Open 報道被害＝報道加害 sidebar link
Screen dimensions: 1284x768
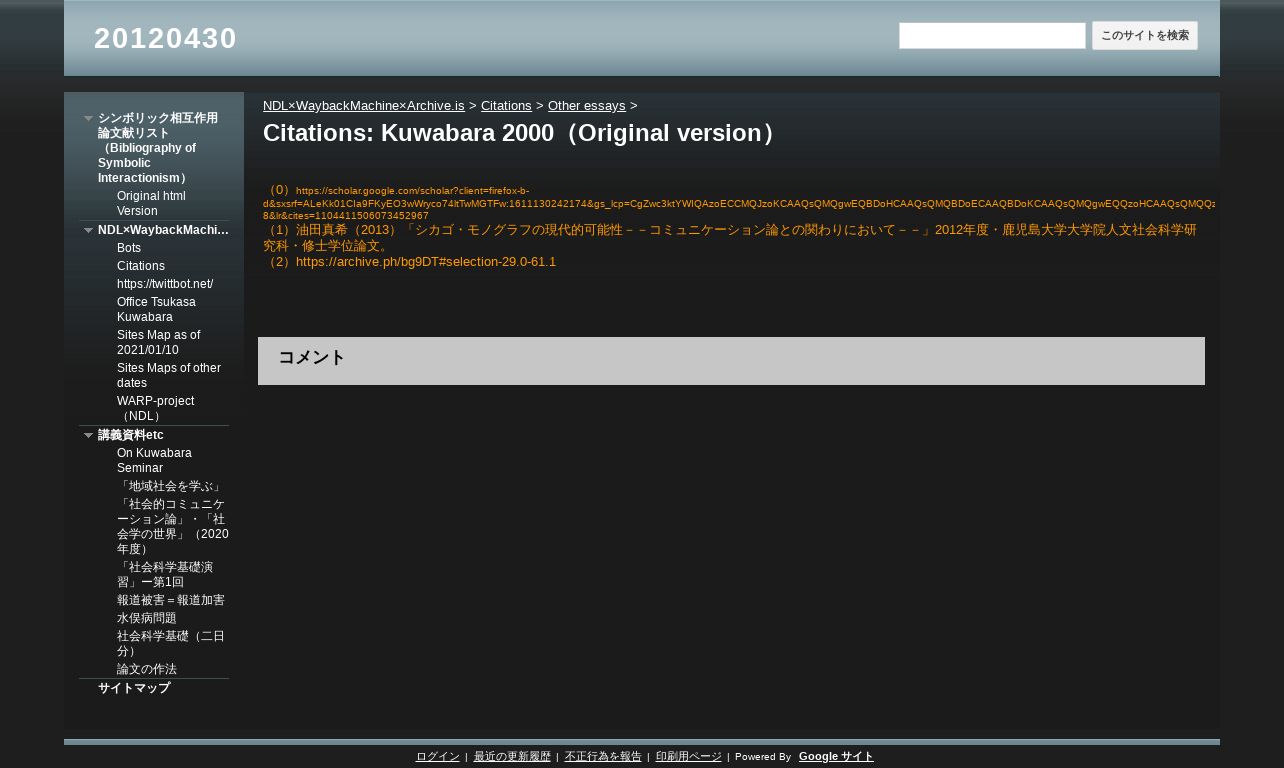point(171,600)
